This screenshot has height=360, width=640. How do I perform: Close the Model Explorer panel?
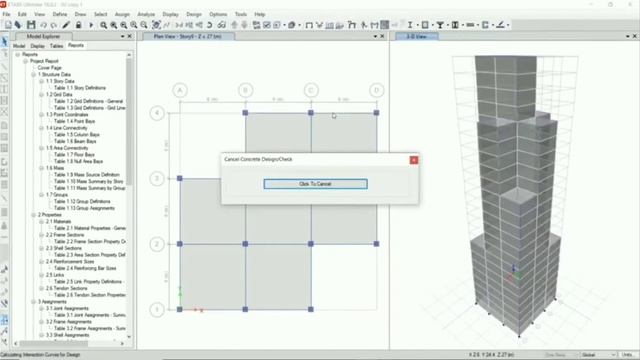point(130,36)
